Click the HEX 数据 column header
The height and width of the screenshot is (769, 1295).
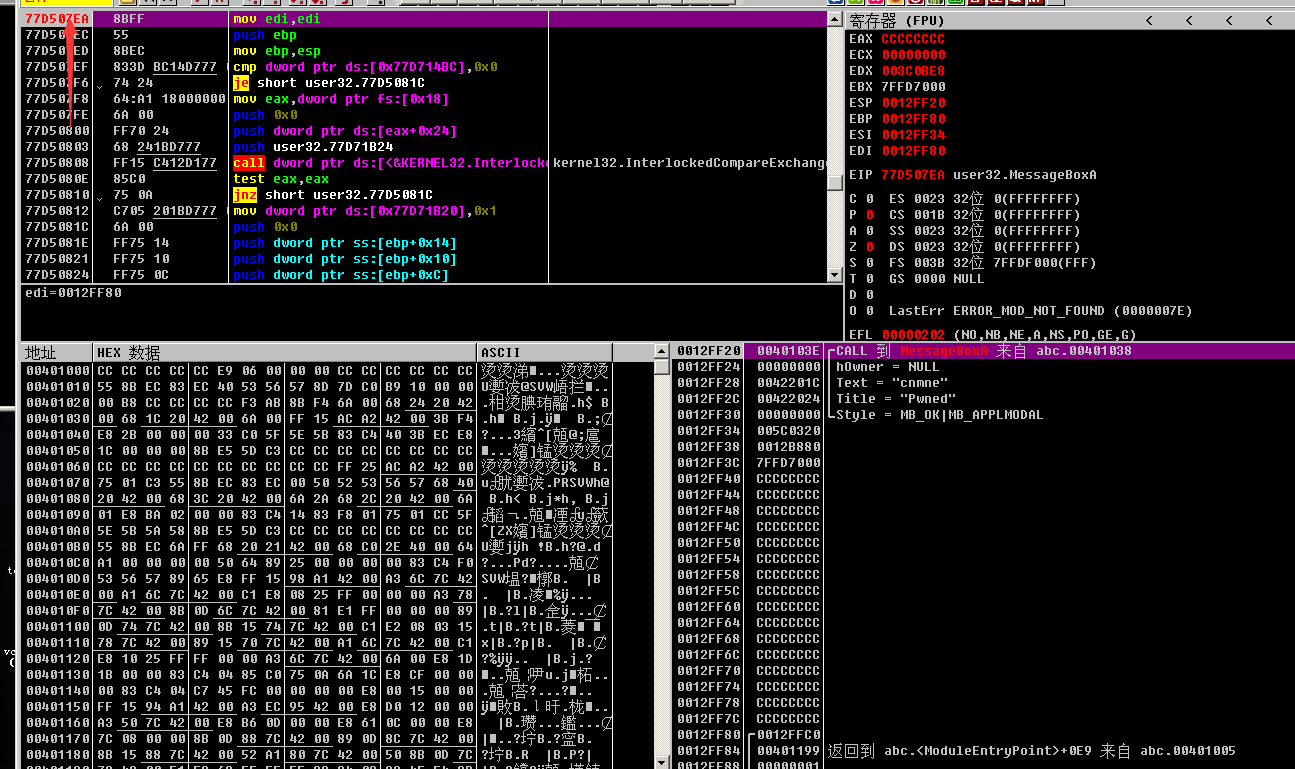(x=284, y=353)
